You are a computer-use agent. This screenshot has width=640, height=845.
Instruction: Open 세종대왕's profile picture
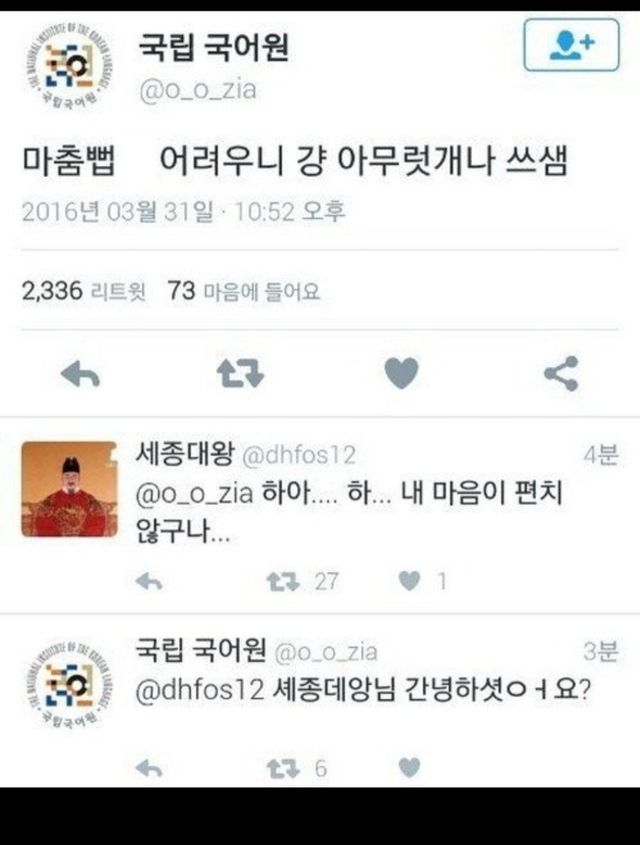point(69,489)
